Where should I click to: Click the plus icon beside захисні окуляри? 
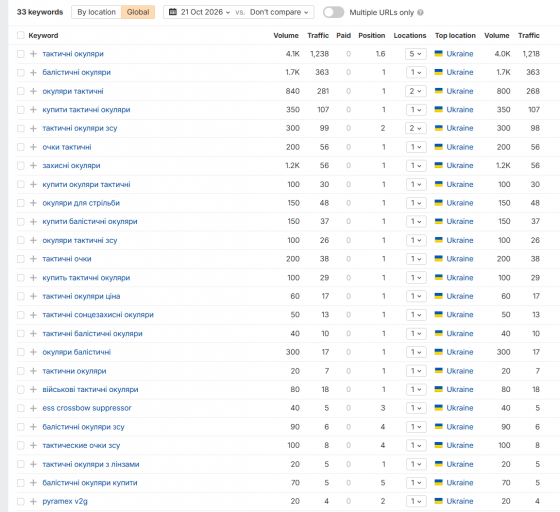coord(33,166)
